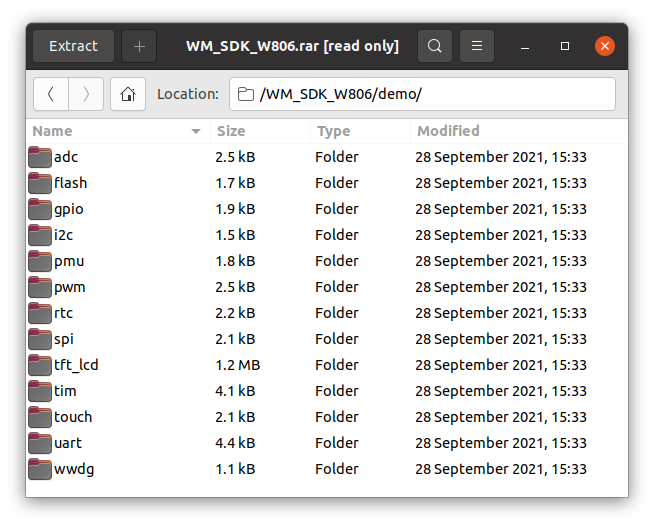Click the 2.2 kB size of rtc
Screen dimensions: 654x526
235,313
